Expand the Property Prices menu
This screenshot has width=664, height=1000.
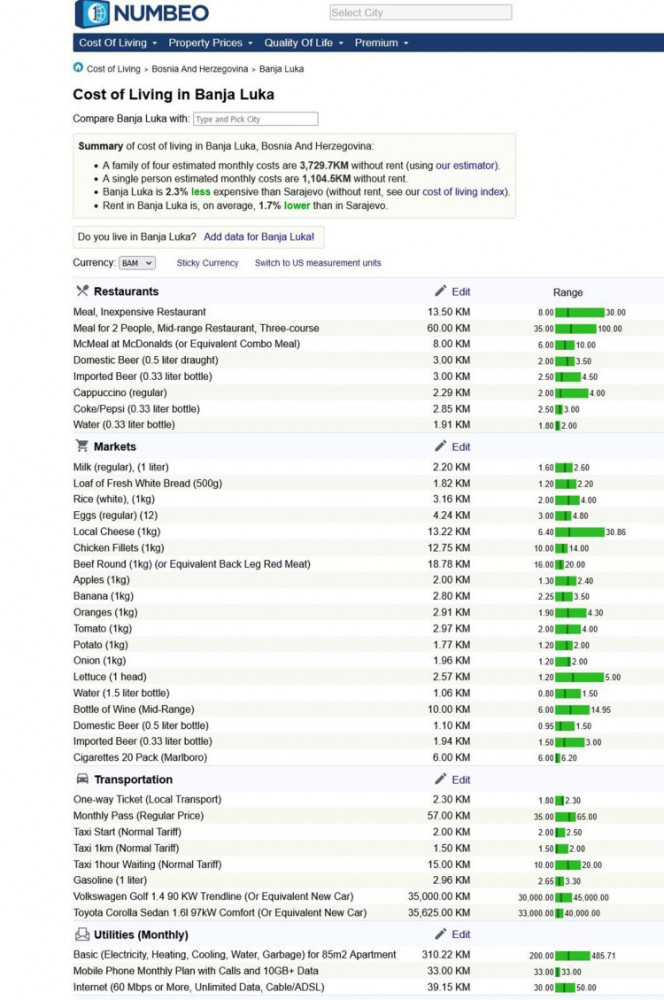(x=210, y=43)
